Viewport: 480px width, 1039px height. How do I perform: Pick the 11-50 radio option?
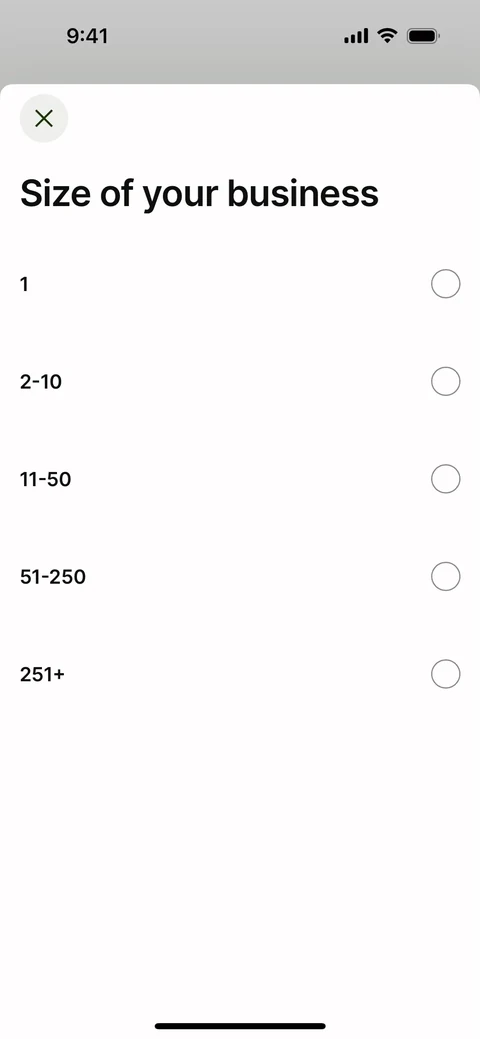pos(446,478)
